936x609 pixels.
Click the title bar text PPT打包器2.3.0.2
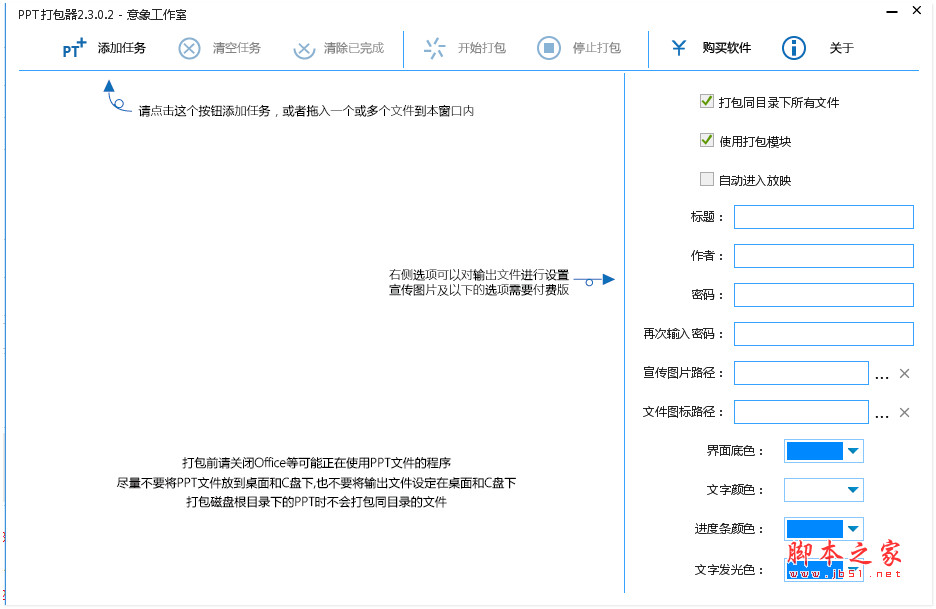(66, 14)
